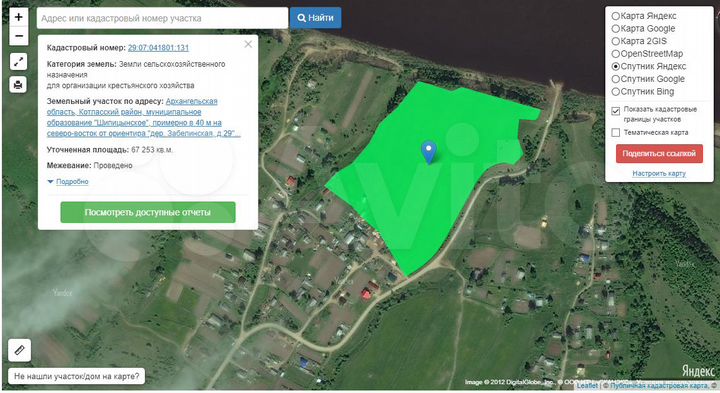Select Спутник Яндекс satellite layer

(x=649, y=66)
